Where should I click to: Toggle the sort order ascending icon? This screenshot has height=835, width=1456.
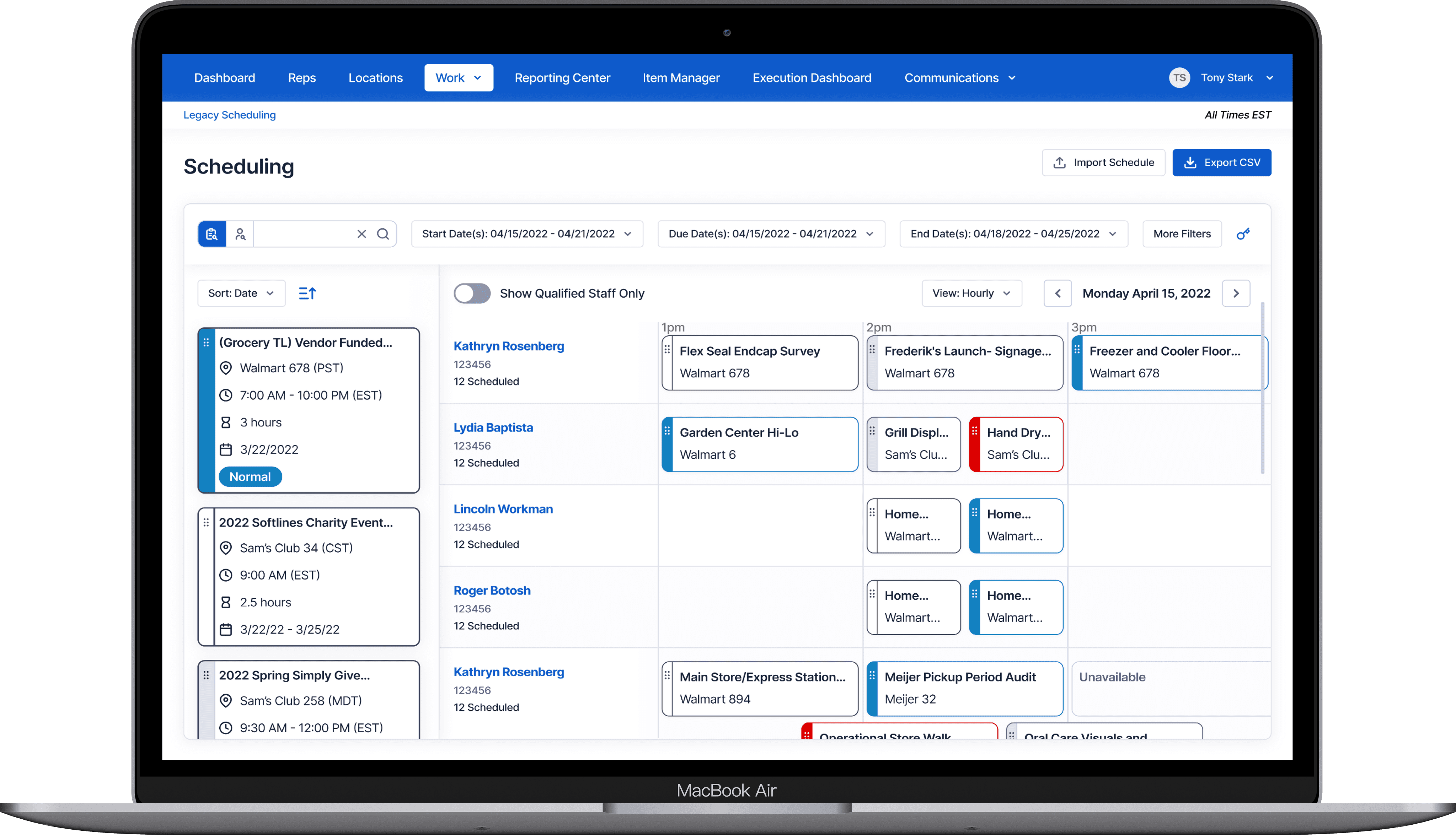[307, 293]
